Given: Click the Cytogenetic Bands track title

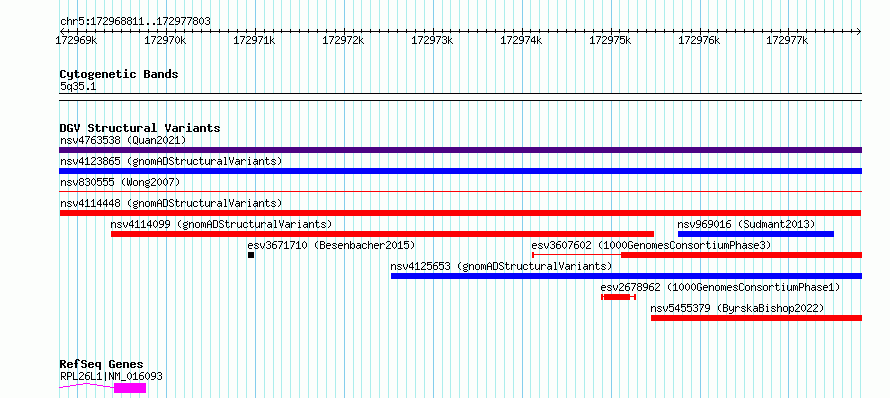Looking at the screenshot, I should point(119,74).
